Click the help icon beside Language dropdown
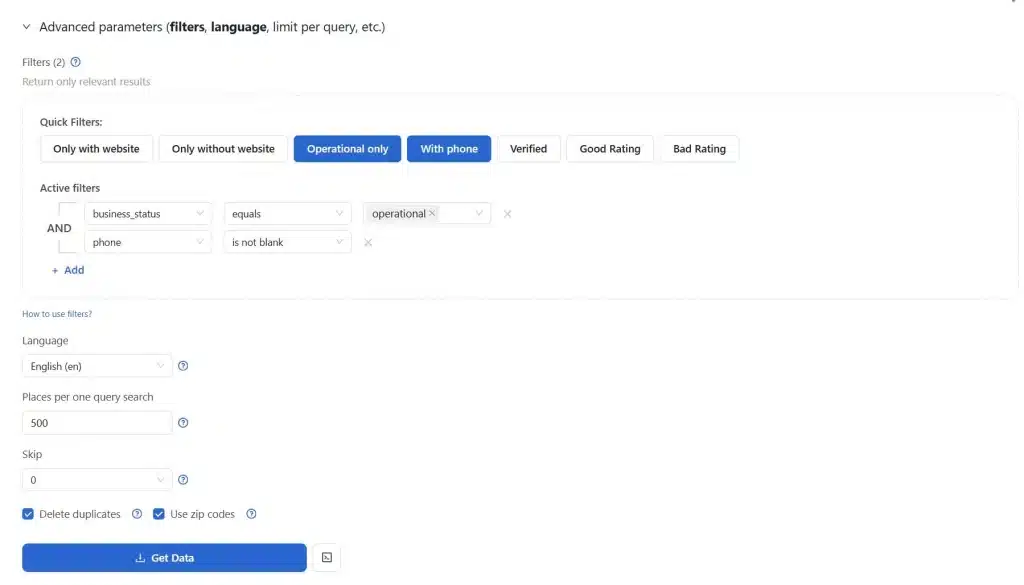Image resolution: width=1024 pixels, height=585 pixels. pos(183,366)
